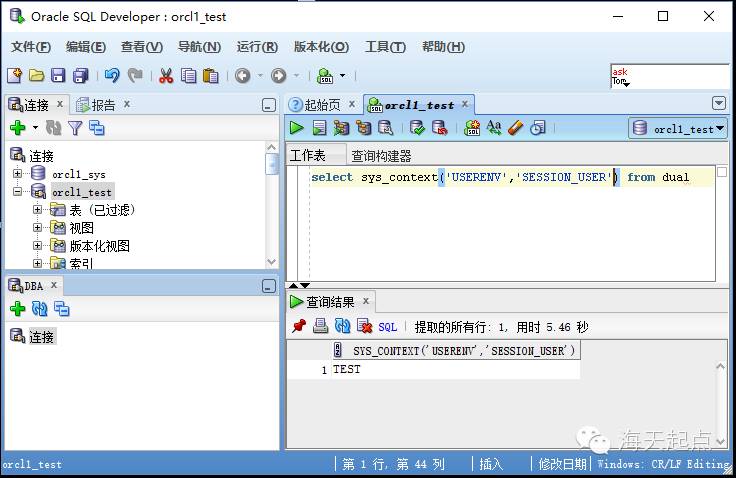The height and width of the screenshot is (478, 736).
Task: Click the SQL History clock icon
Action: point(538,128)
